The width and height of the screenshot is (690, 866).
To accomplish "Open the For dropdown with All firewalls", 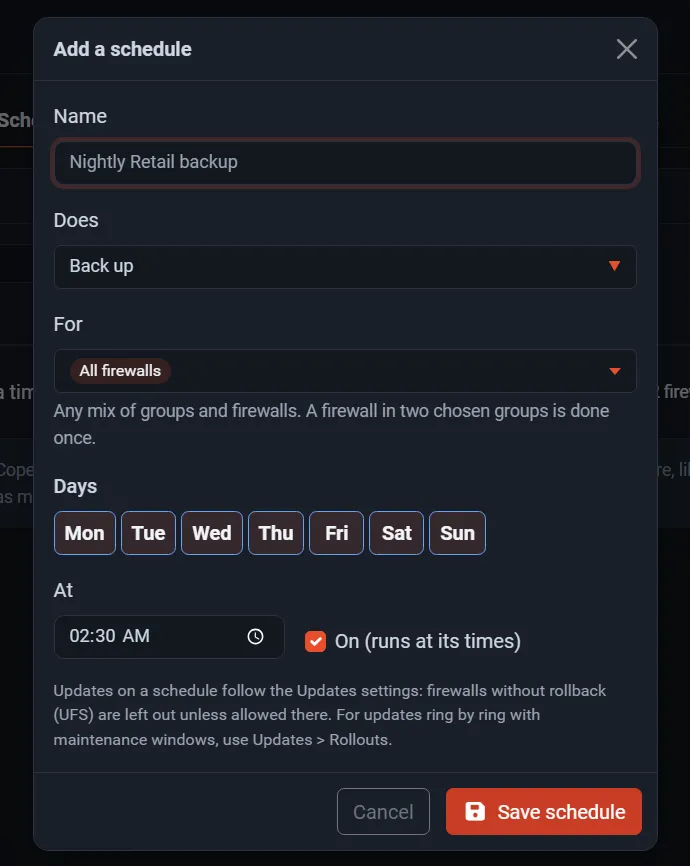I will pos(345,371).
